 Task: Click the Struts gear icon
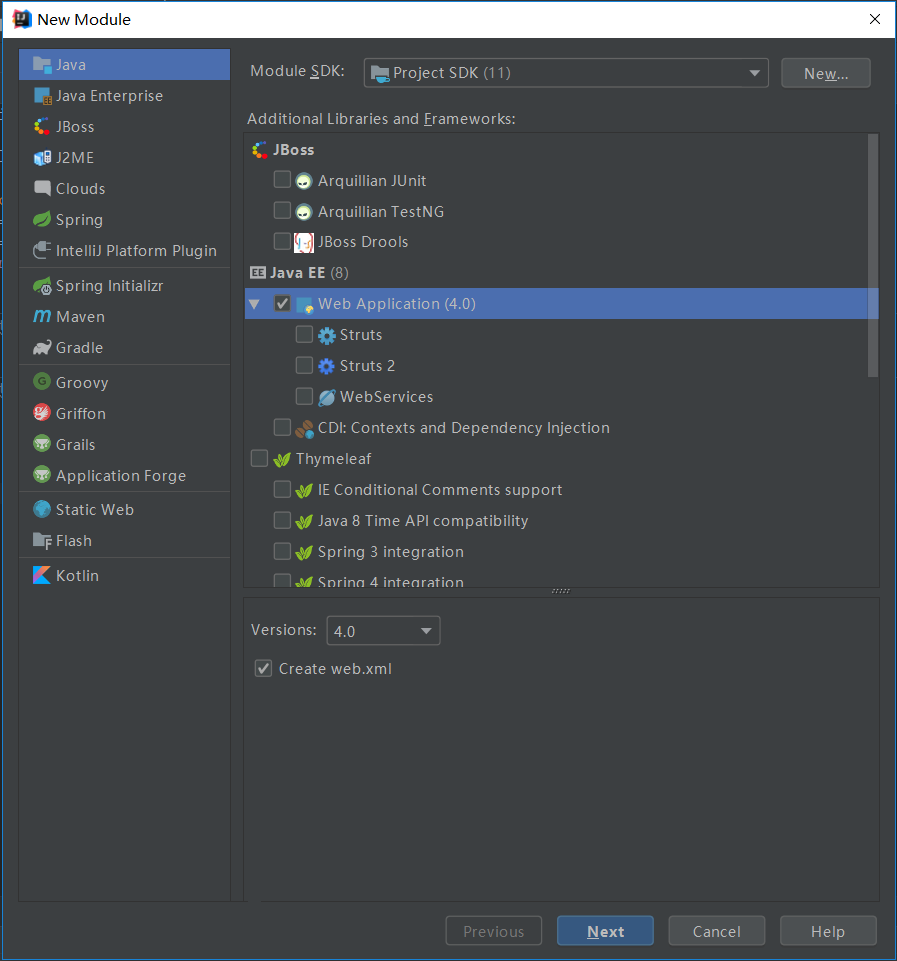(x=327, y=335)
